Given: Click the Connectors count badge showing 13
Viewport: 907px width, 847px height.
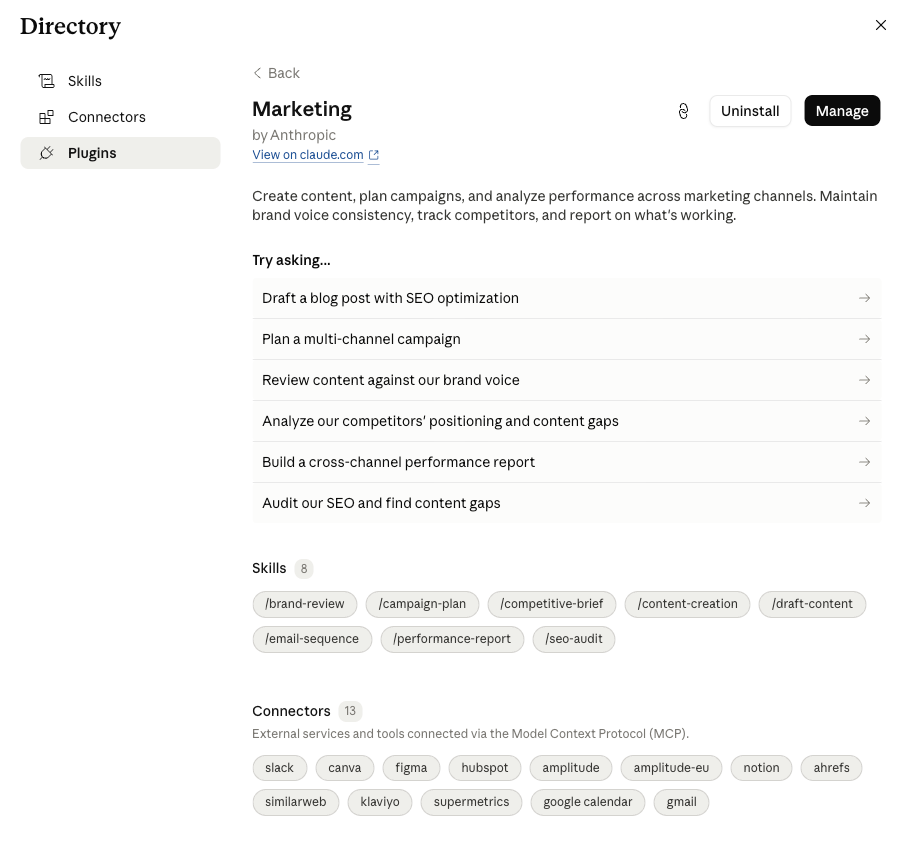Looking at the screenshot, I should (x=350, y=711).
